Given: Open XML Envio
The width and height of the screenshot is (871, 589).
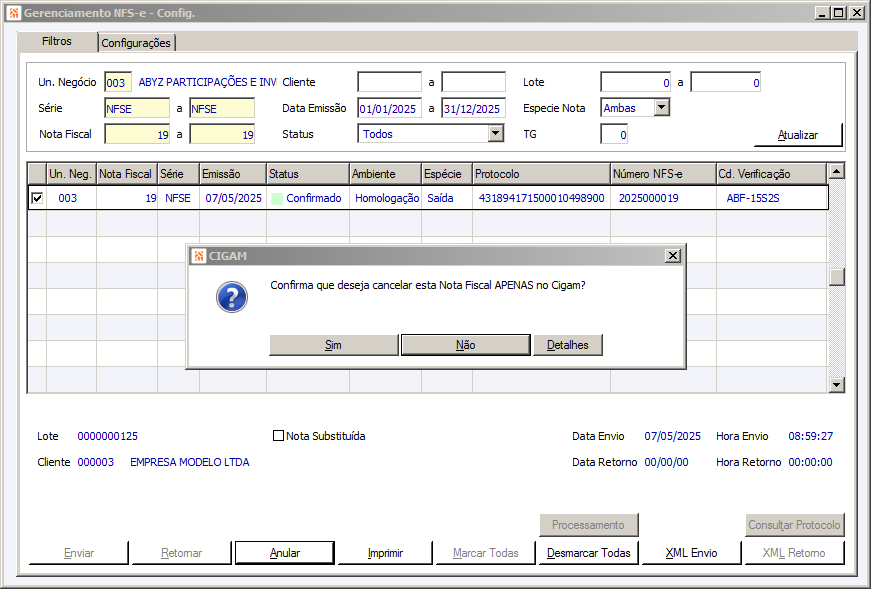Looking at the screenshot, I should [692, 553].
